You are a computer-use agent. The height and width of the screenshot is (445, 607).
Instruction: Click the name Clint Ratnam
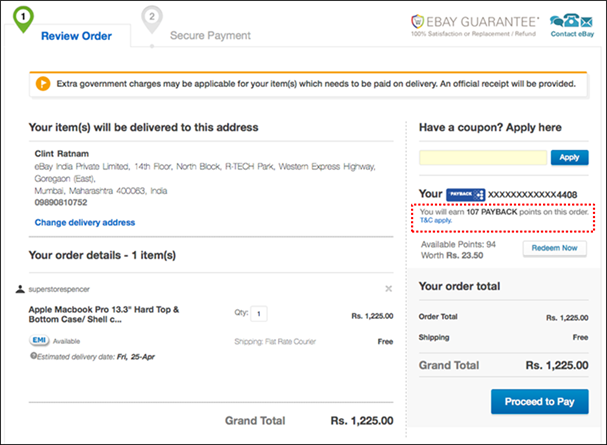[x=62, y=154]
